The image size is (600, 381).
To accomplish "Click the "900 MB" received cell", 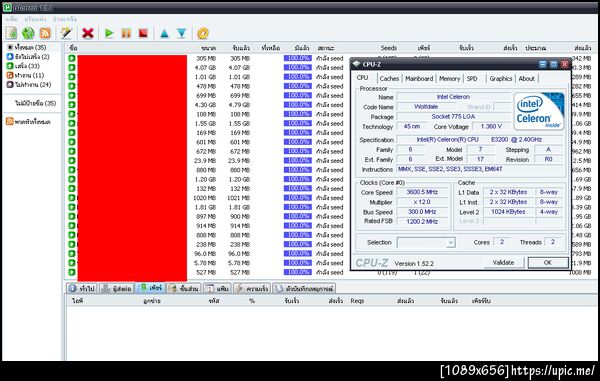I will [x=240, y=217].
